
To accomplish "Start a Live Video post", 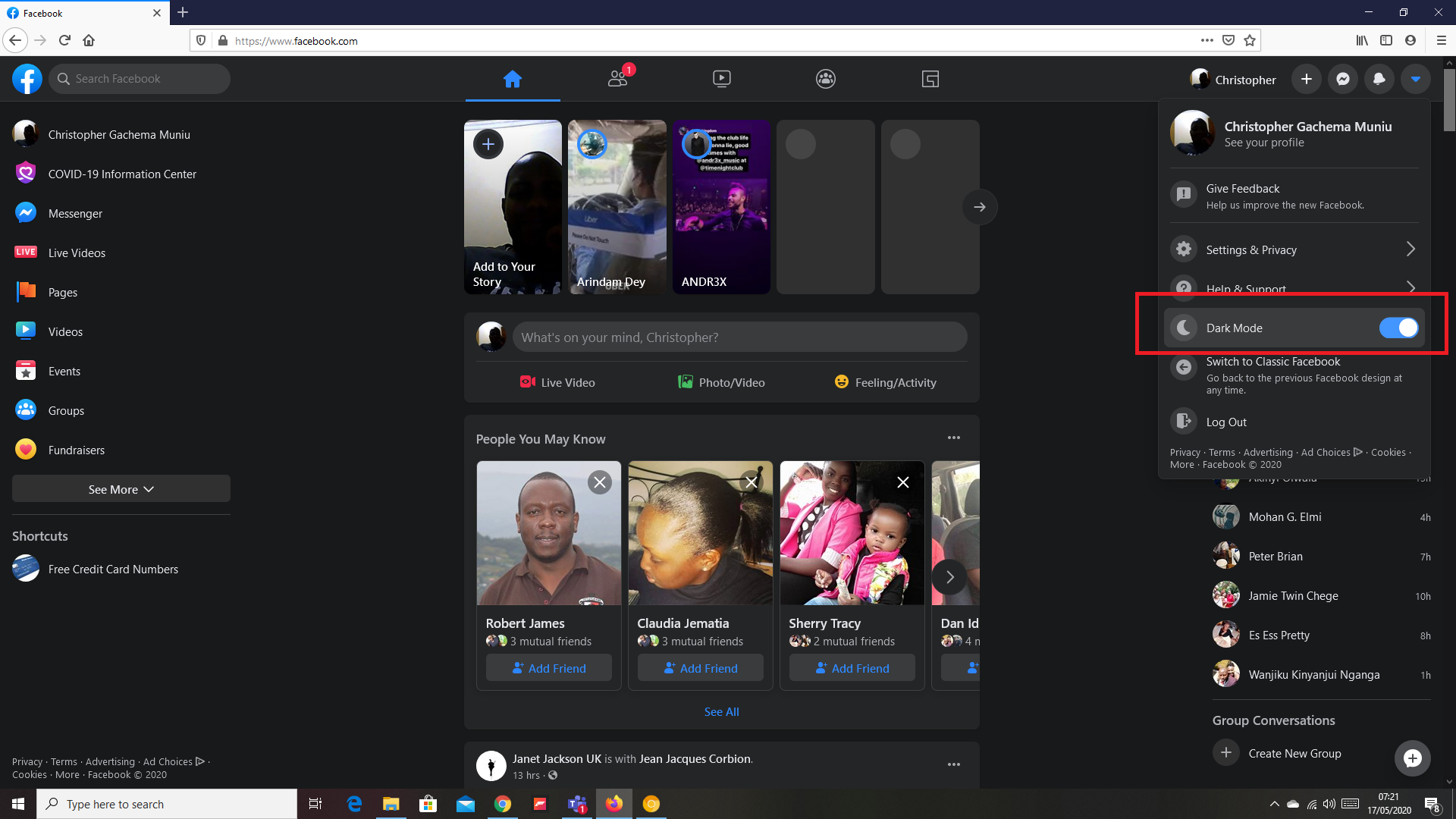I will (x=557, y=382).
